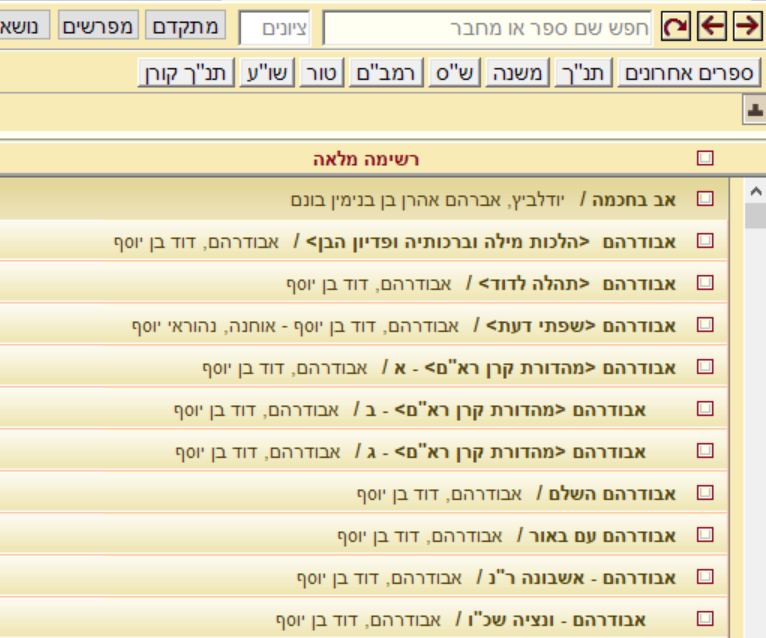Viewport: 766px width, 638px height.
Task: Check the box for אבודרהם שפתי דעת
Action: pyautogui.click(x=705, y=324)
